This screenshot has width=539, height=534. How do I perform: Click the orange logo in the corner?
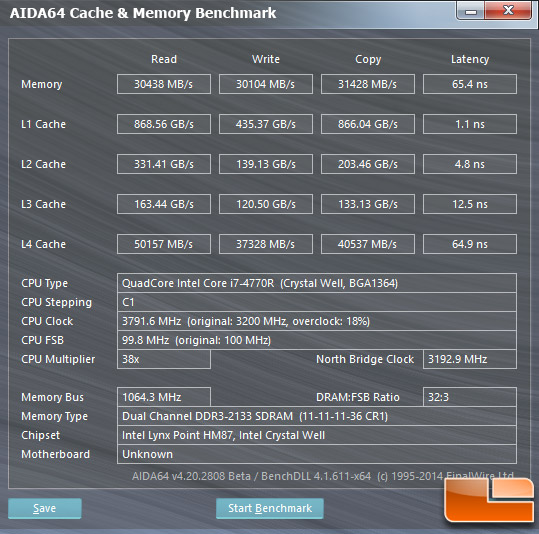[489, 500]
